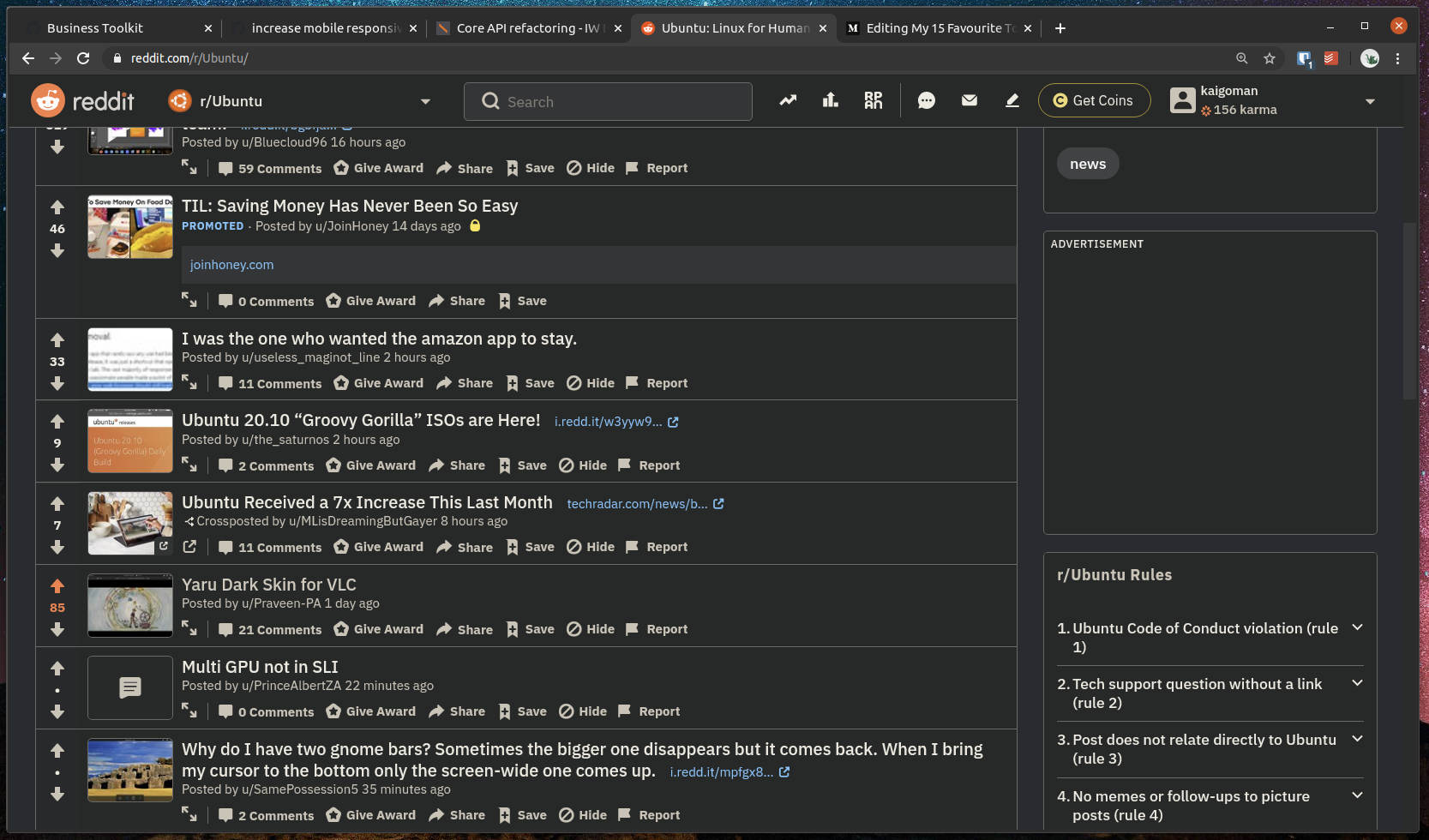Hide the post by u/Bluecloud96
The image size is (1429, 840).
(591, 168)
